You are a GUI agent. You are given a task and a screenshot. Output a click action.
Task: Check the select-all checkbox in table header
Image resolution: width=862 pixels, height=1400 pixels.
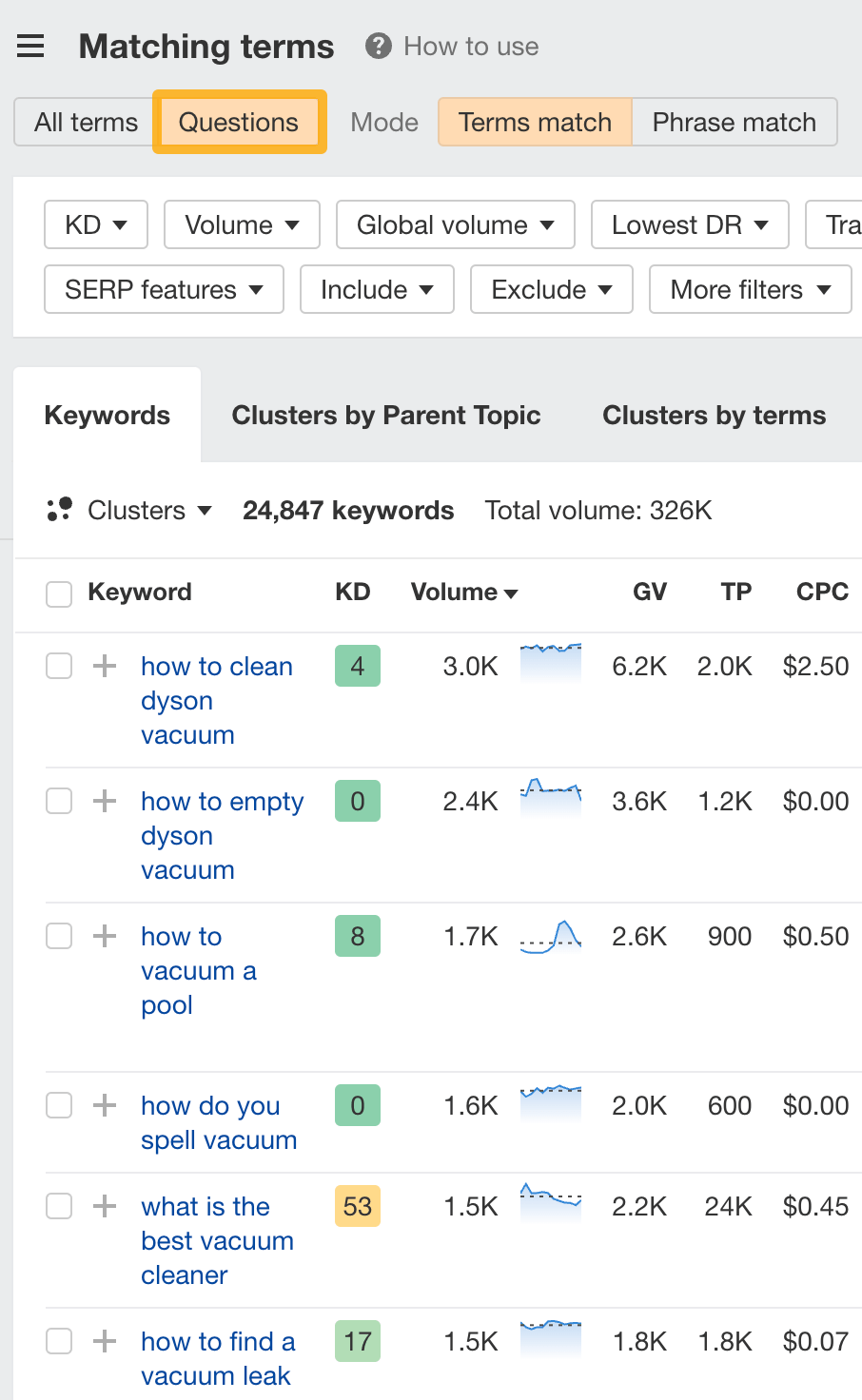(58, 592)
